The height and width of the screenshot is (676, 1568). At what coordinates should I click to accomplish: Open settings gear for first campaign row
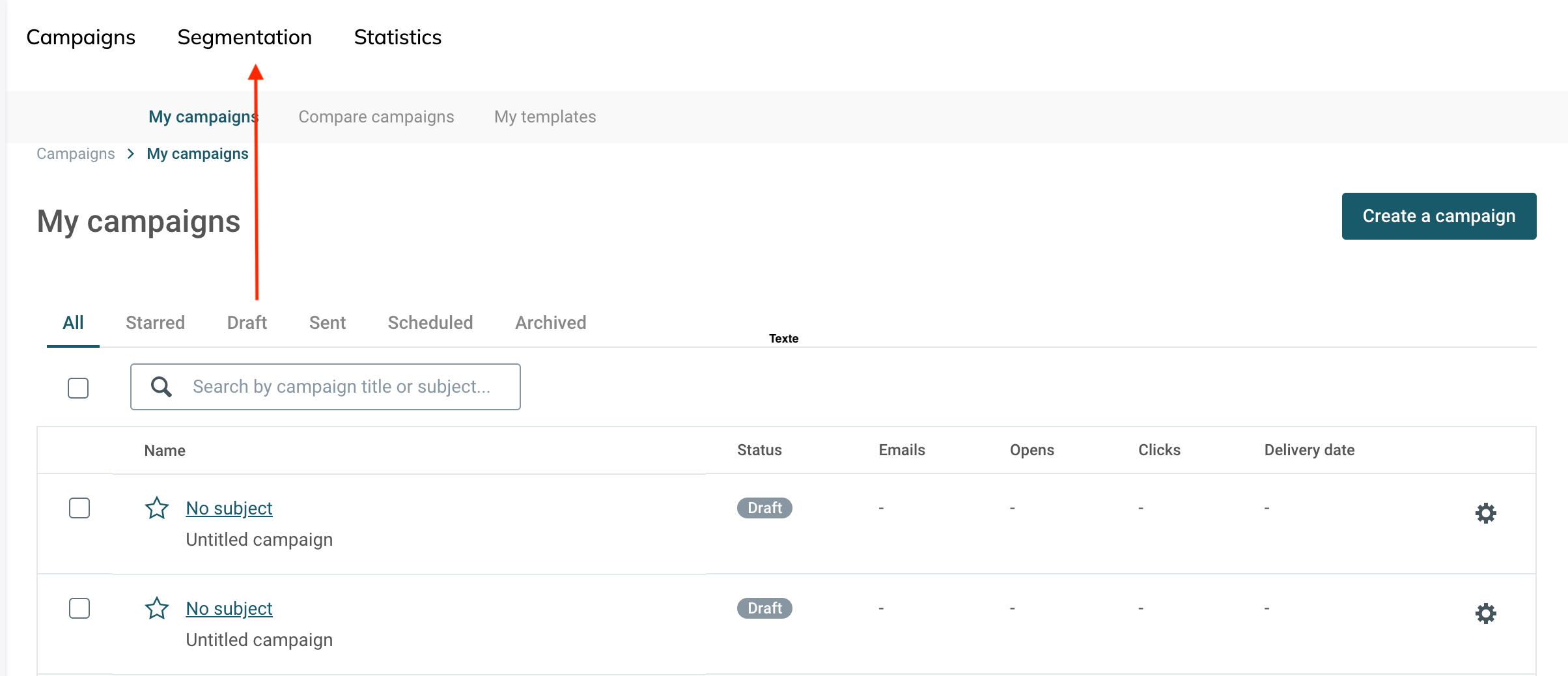[1485, 513]
